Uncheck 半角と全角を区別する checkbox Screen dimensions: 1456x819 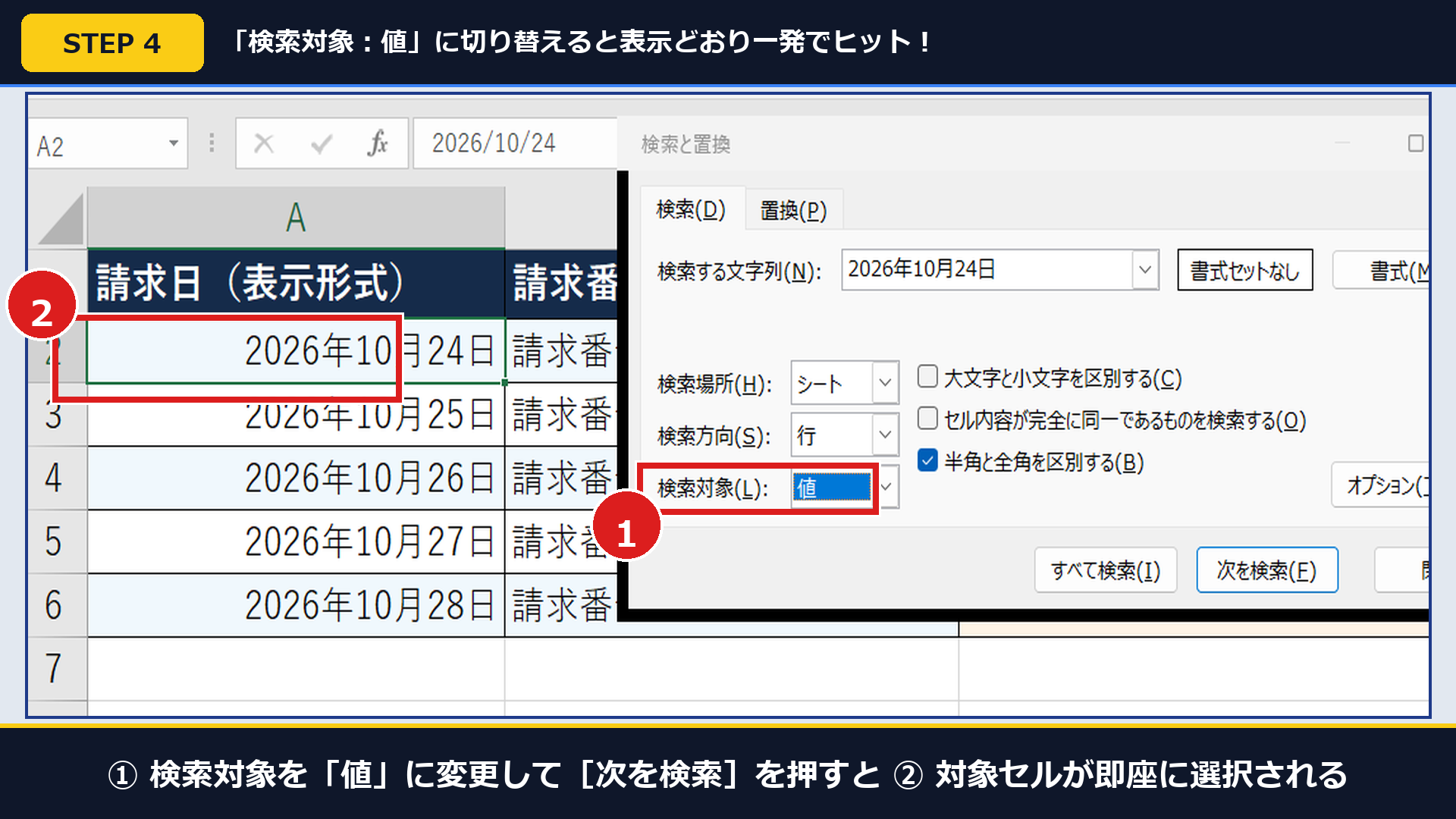[x=927, y=460]
